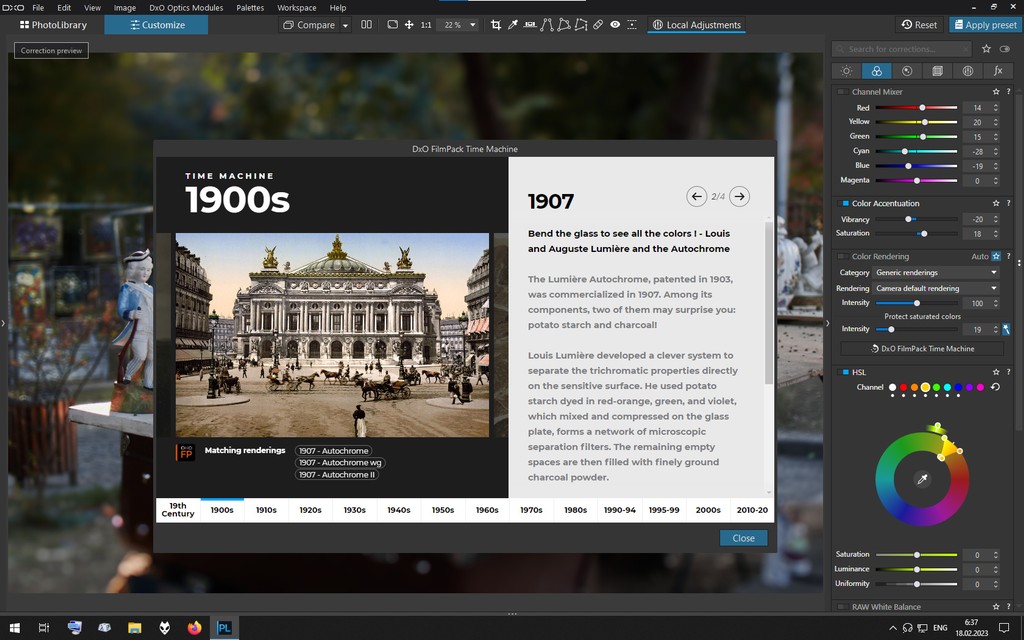Click the Red-Eye tool eye icon
Image resolution: width=1024 pixels, height=640 pixels.
[x=615, y=25]
